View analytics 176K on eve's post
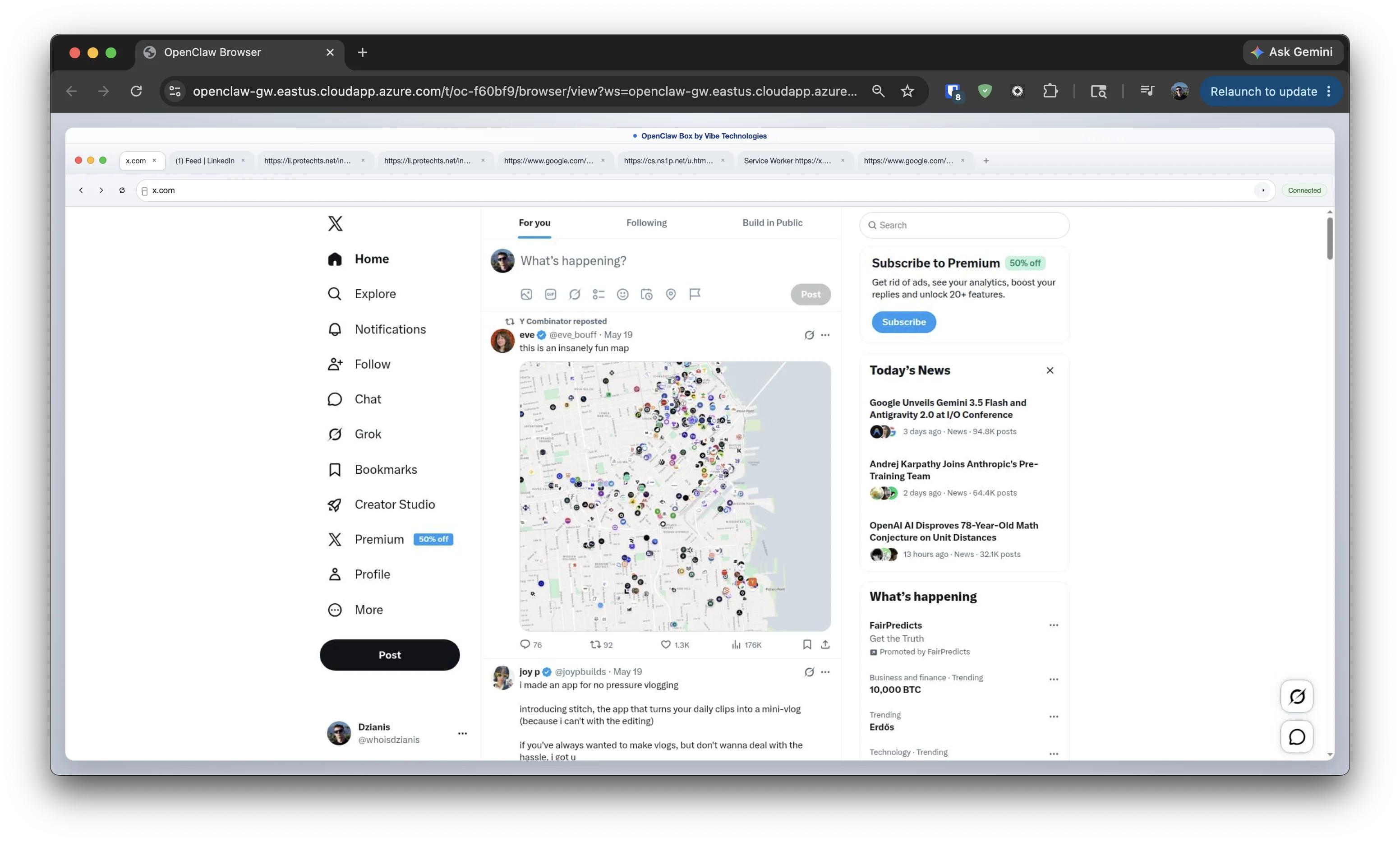Viewport: 1400px width, 842px height. pos(746,644)
